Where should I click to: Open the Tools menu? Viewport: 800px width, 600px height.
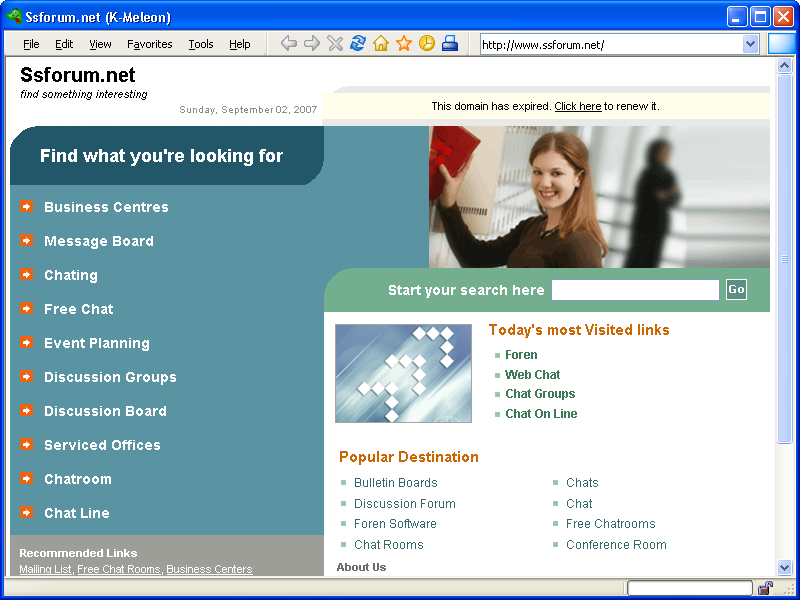[201, 44]
